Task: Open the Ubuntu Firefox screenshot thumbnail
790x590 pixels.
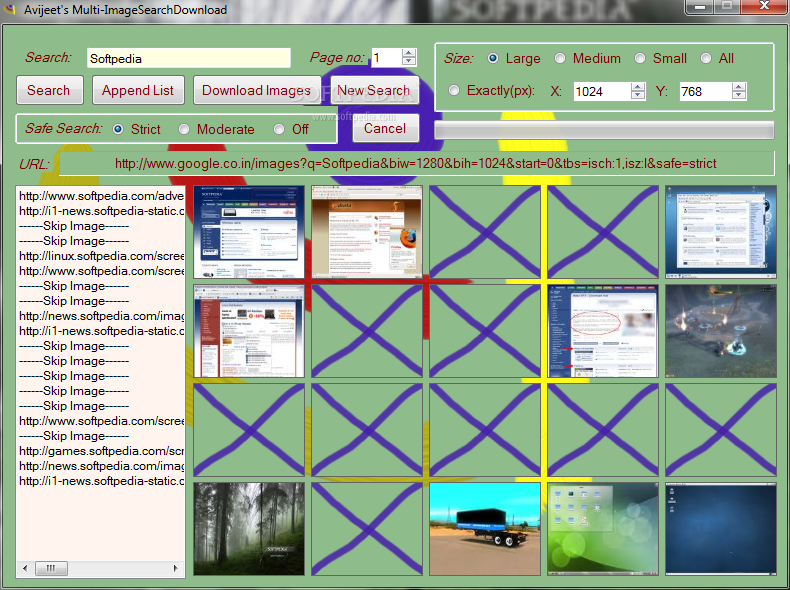Action: tap(367, 232)
